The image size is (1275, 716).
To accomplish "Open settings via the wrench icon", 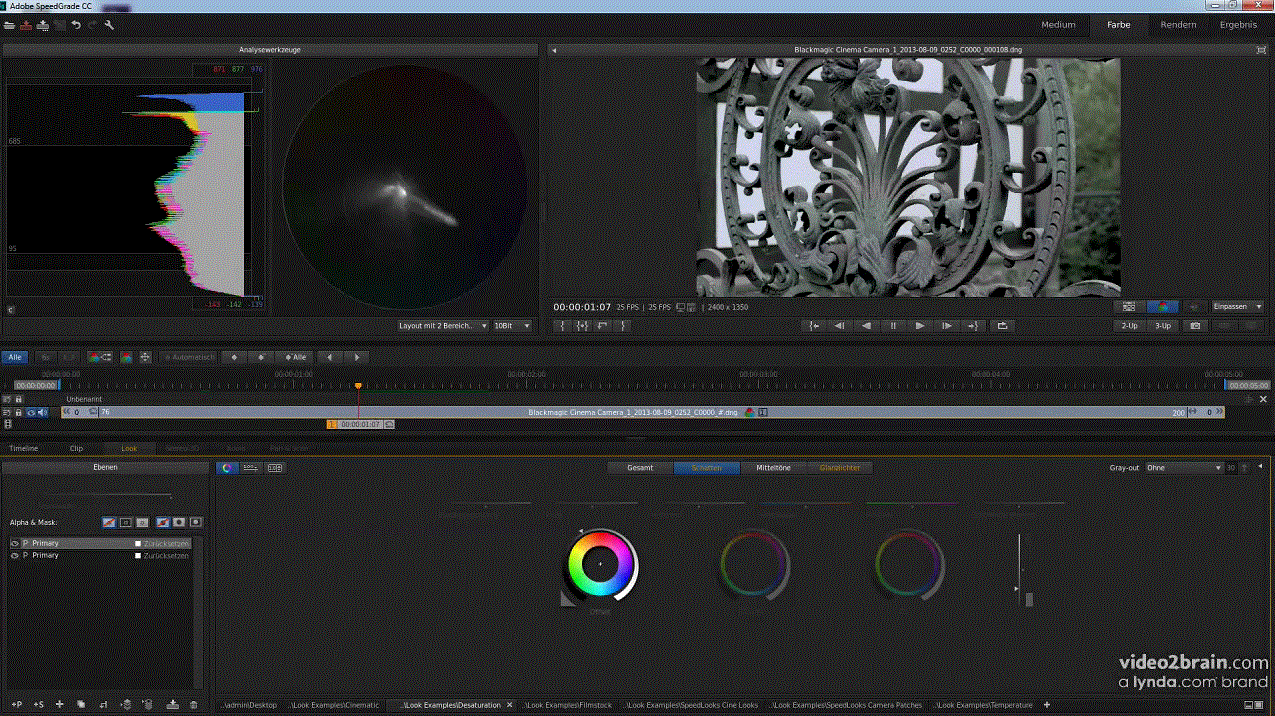I will [x=109, y=25].
